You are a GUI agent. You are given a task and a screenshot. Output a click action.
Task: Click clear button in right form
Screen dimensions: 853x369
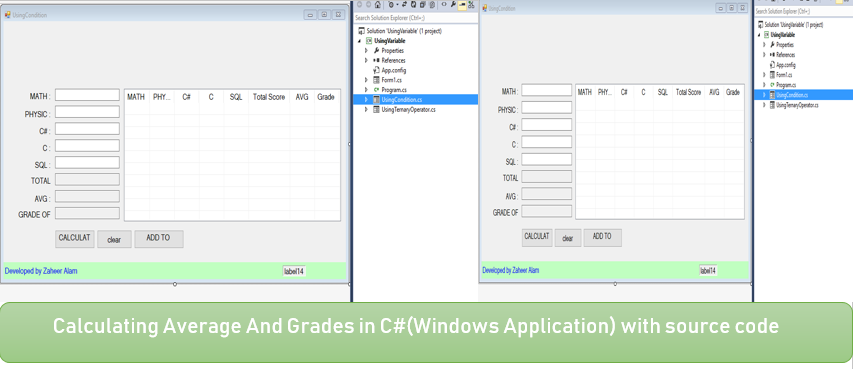point(568,238)
